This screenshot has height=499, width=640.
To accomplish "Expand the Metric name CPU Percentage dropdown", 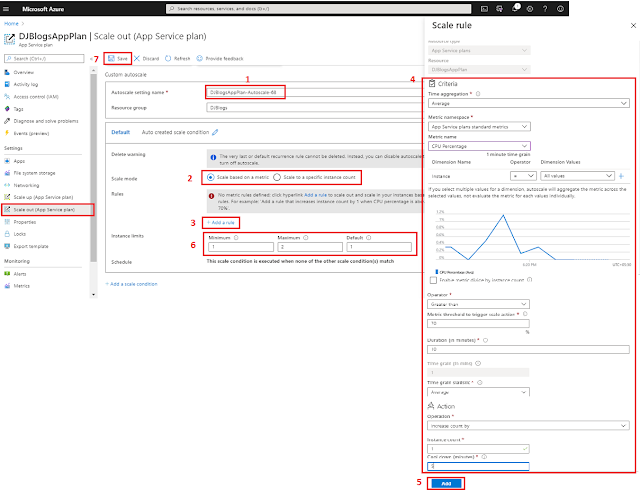I will 479,146.
